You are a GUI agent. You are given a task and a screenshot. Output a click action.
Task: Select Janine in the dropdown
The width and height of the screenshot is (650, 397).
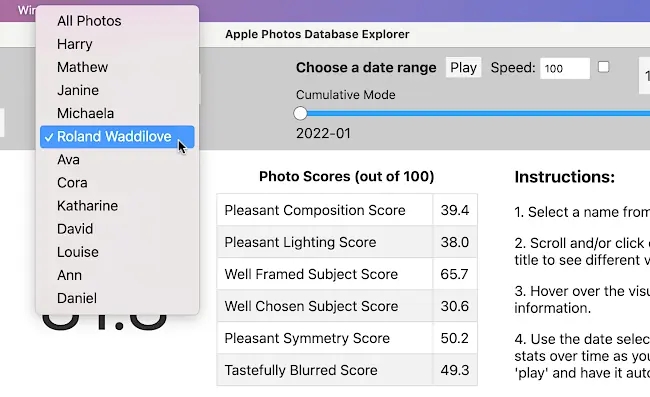[117, 90]
